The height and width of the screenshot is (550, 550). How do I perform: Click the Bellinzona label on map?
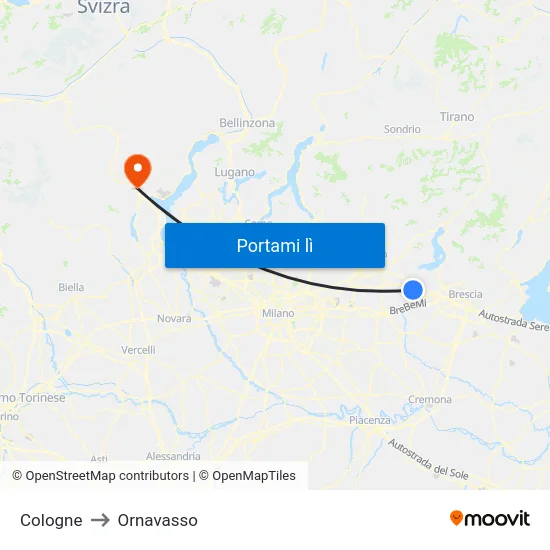[247, 123]
